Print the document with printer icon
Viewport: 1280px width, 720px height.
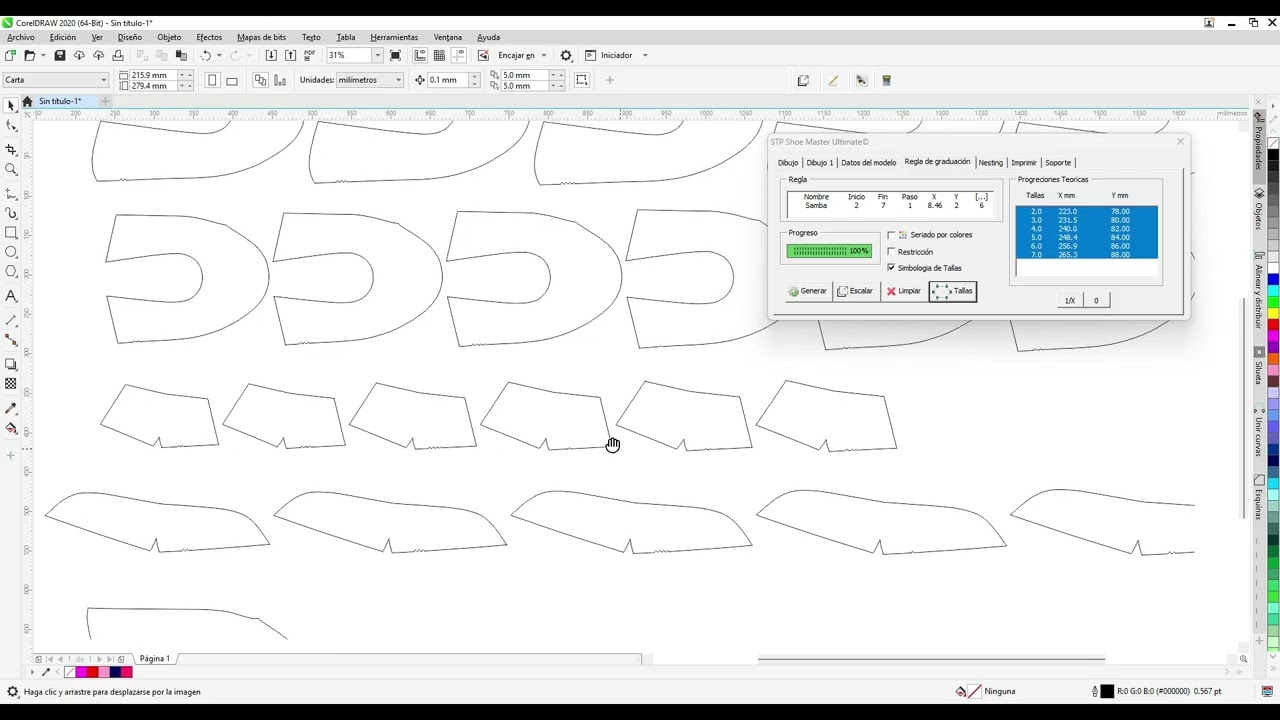[118, 55]
